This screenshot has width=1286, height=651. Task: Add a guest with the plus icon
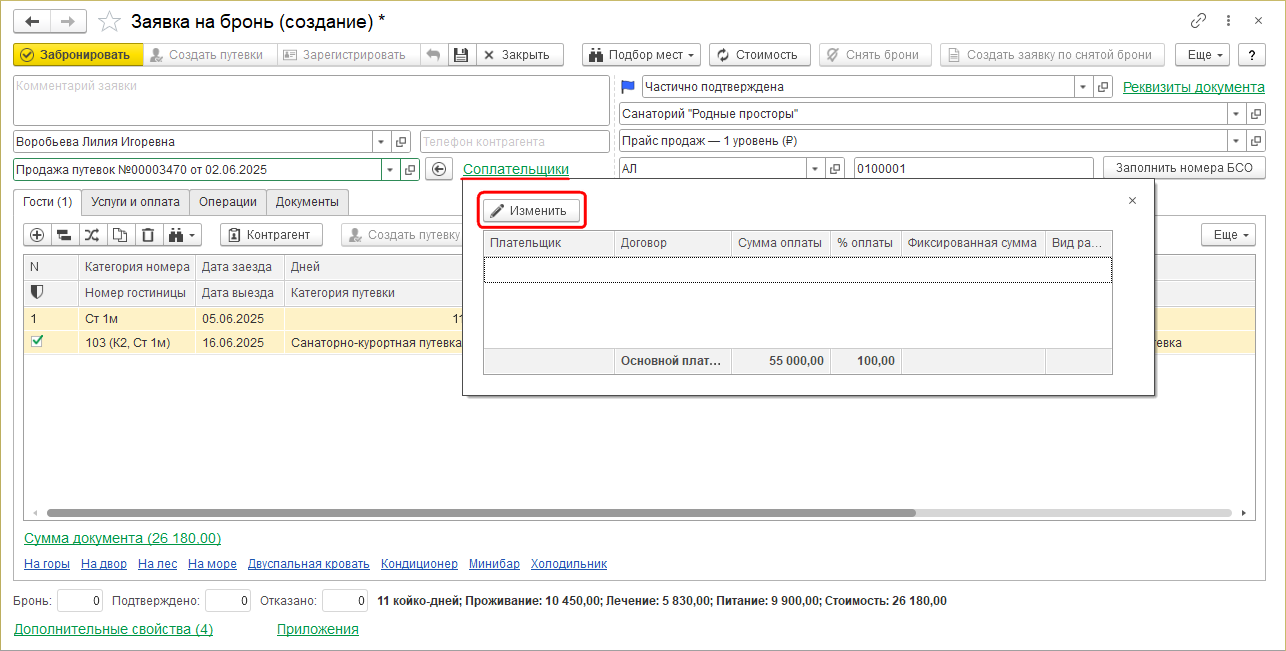point(37,235)
